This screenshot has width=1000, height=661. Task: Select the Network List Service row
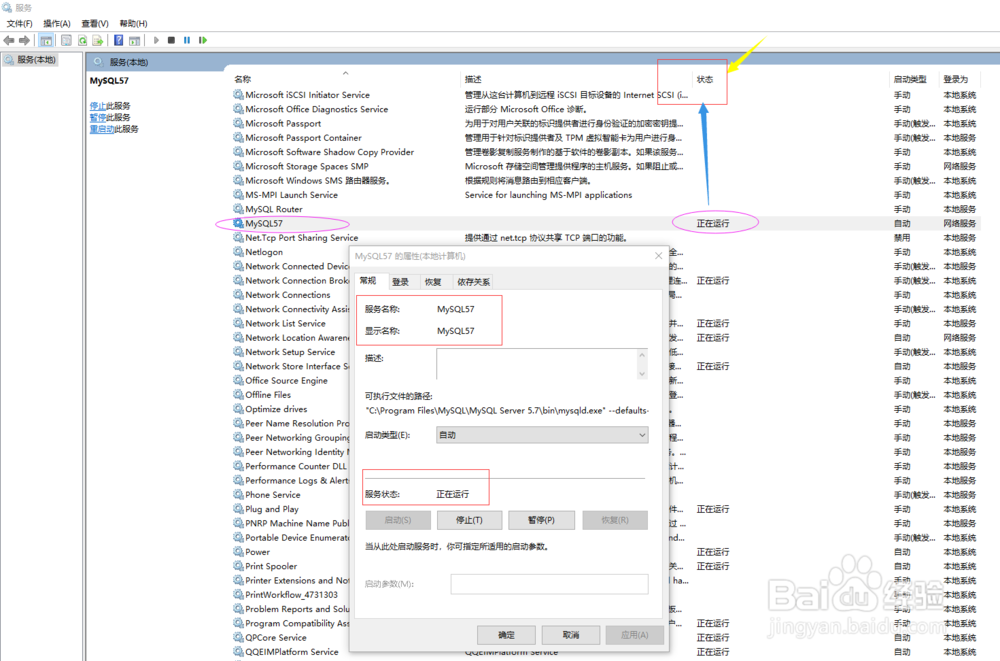pyautogui.click(x=290, y=323)
